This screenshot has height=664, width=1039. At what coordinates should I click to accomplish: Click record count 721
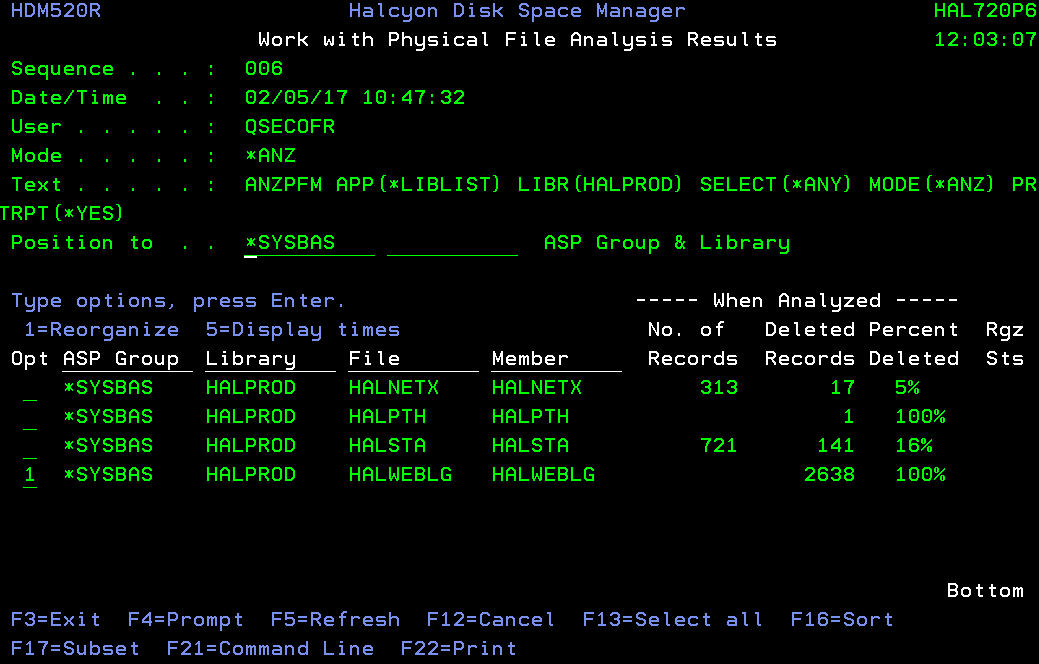(x=719, y=445)
